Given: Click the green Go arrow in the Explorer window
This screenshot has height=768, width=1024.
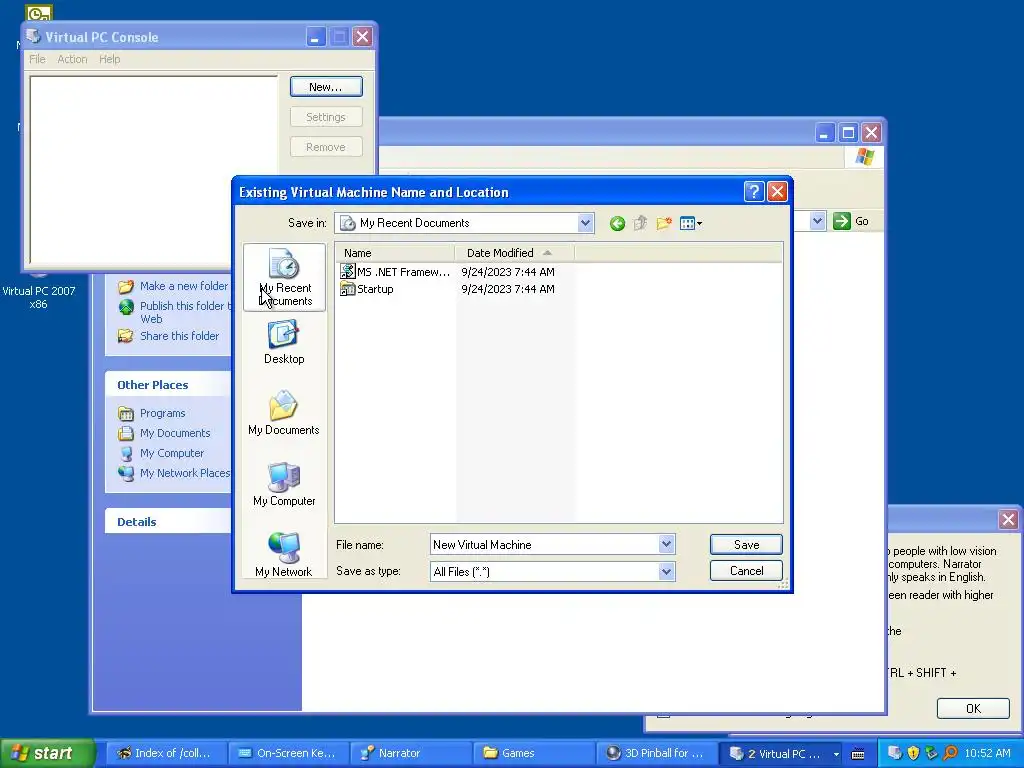Looking at the screenshot, I should coord(842,221).
